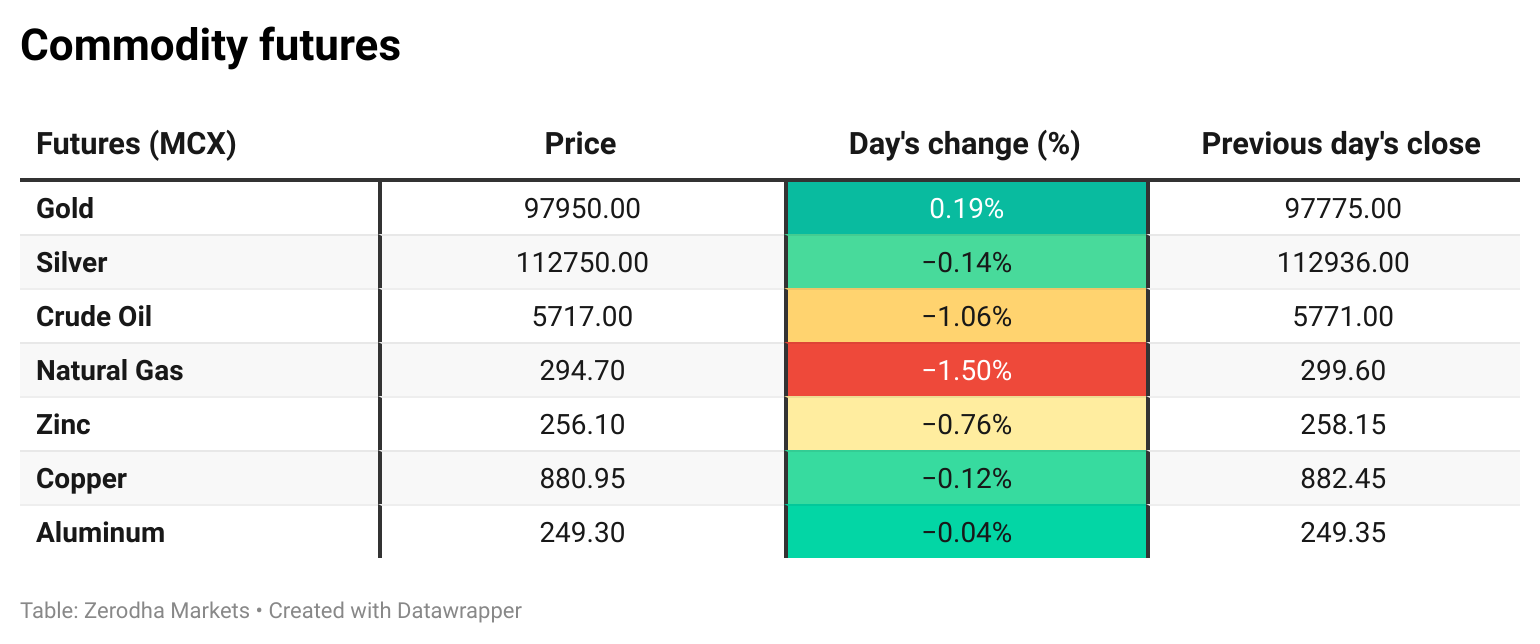The width and height of the screenshot is (1540, 644).
Task: Select the Natural Gas row label
Action: [110, 371]
